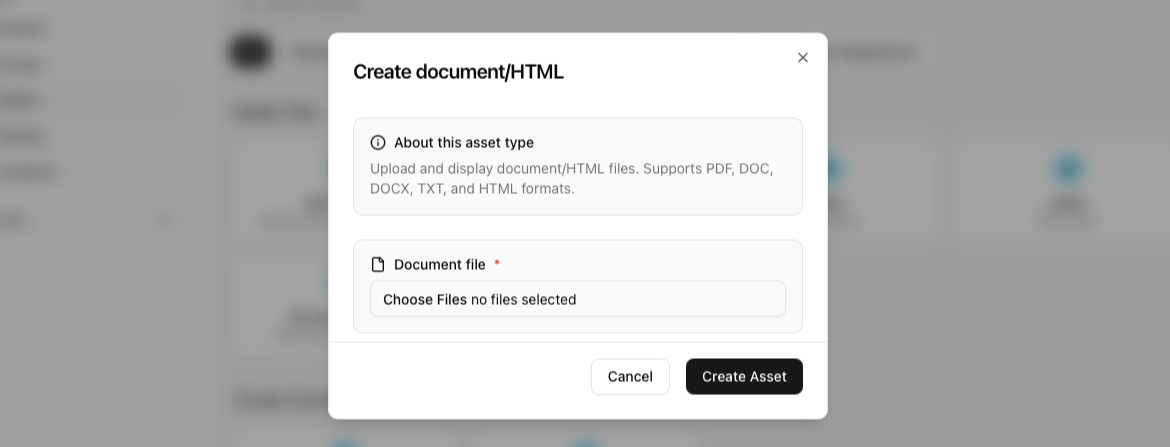The image size is (1170, 447).
Task: Click the topmost blurred left sidebar item
Action: pos(22,28)
